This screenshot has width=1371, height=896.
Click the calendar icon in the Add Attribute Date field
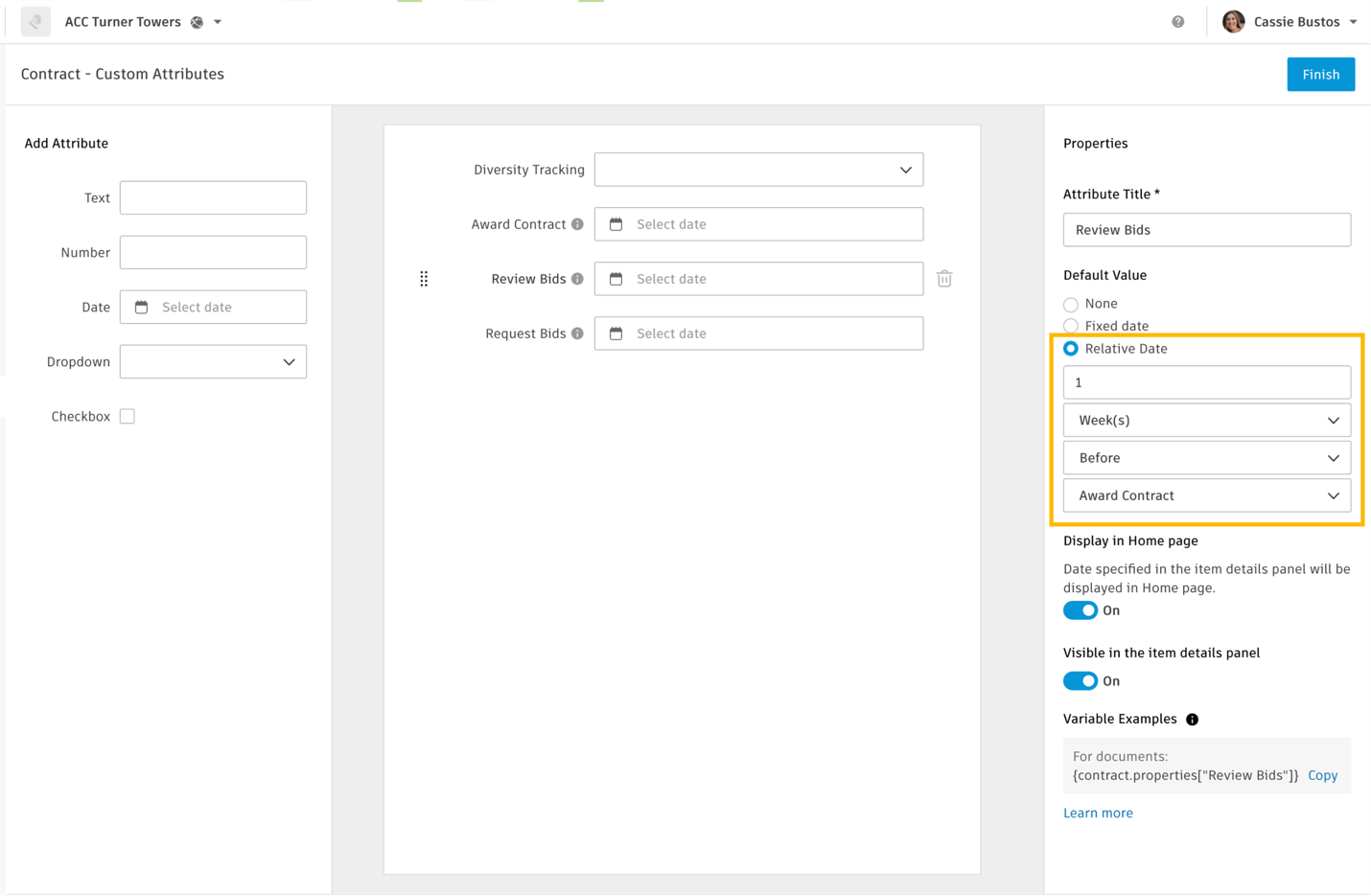[x=142, y=308]
